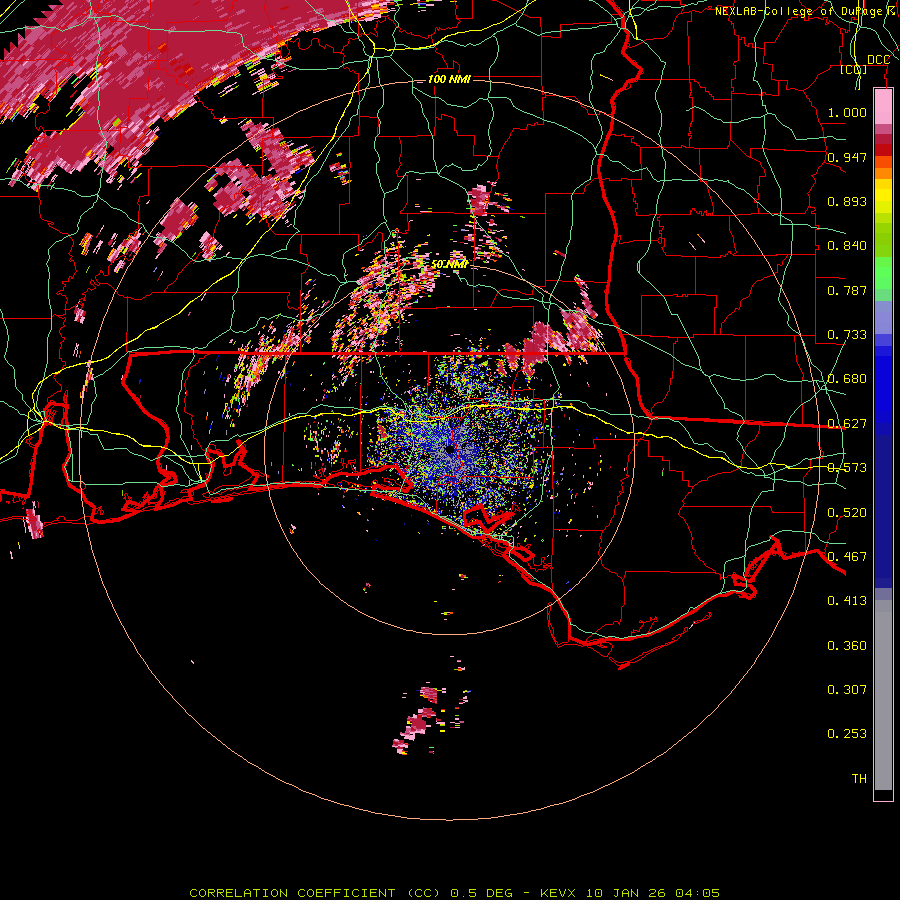The width and height of the screenshot is (900, 900).
Task: Click the 0.307 value on the color scale
Action: (x=847, y=690)
